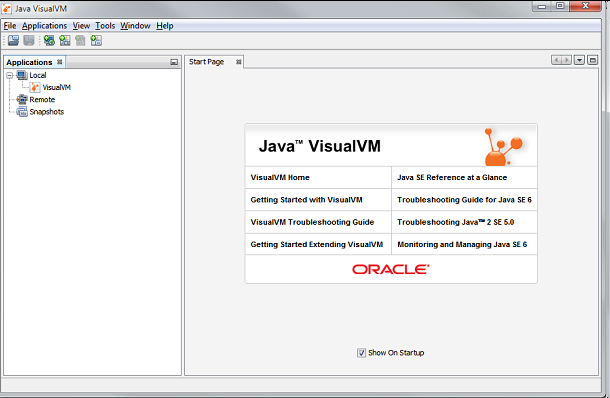
Task: Open the File menu
Action: pos(10,26)
